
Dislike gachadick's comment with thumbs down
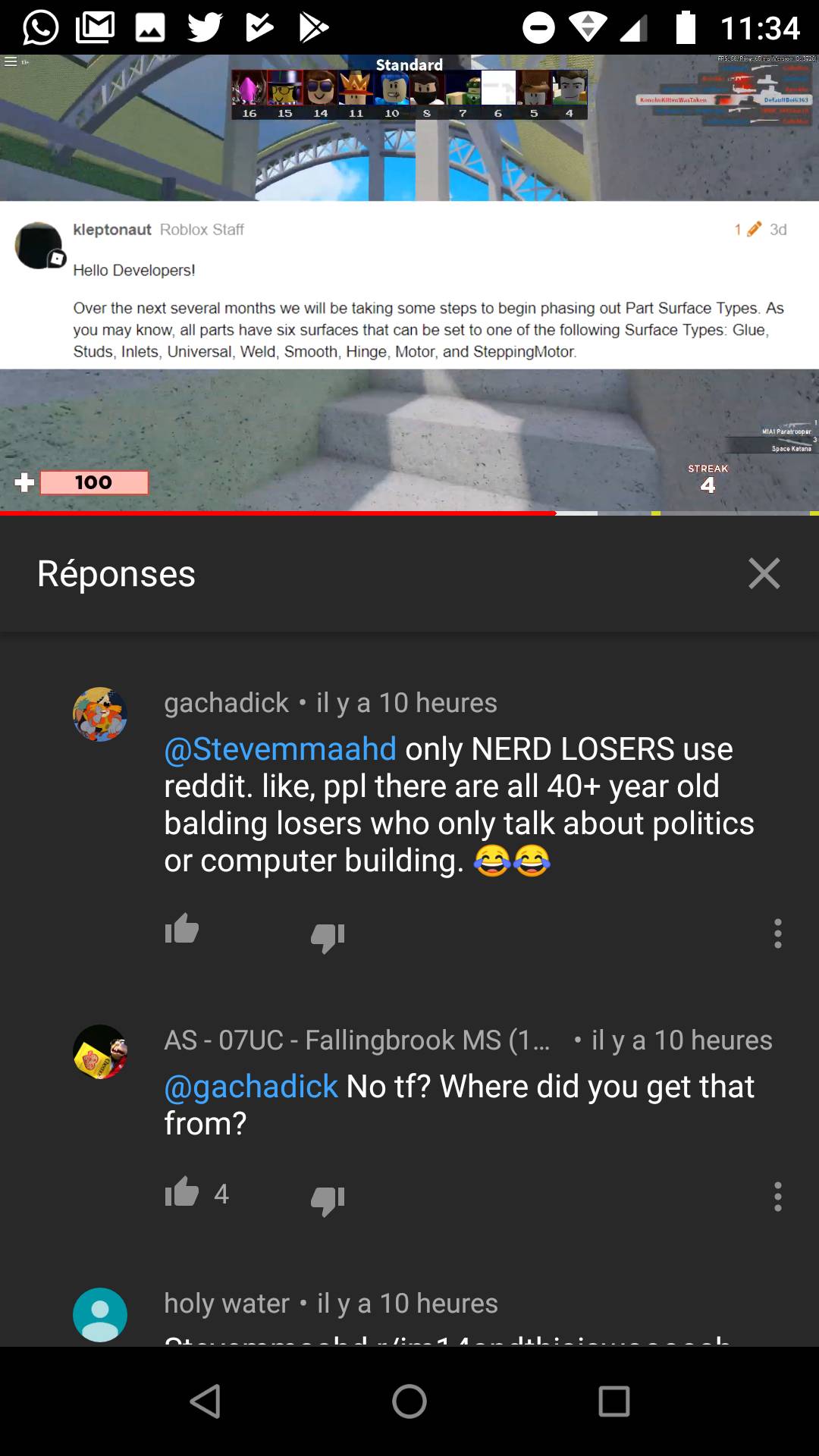(328, 937)
